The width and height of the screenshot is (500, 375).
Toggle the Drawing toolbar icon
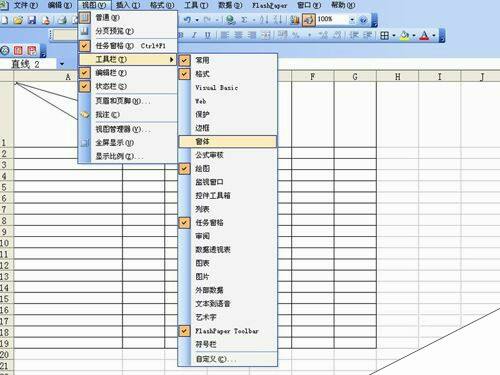309,20
